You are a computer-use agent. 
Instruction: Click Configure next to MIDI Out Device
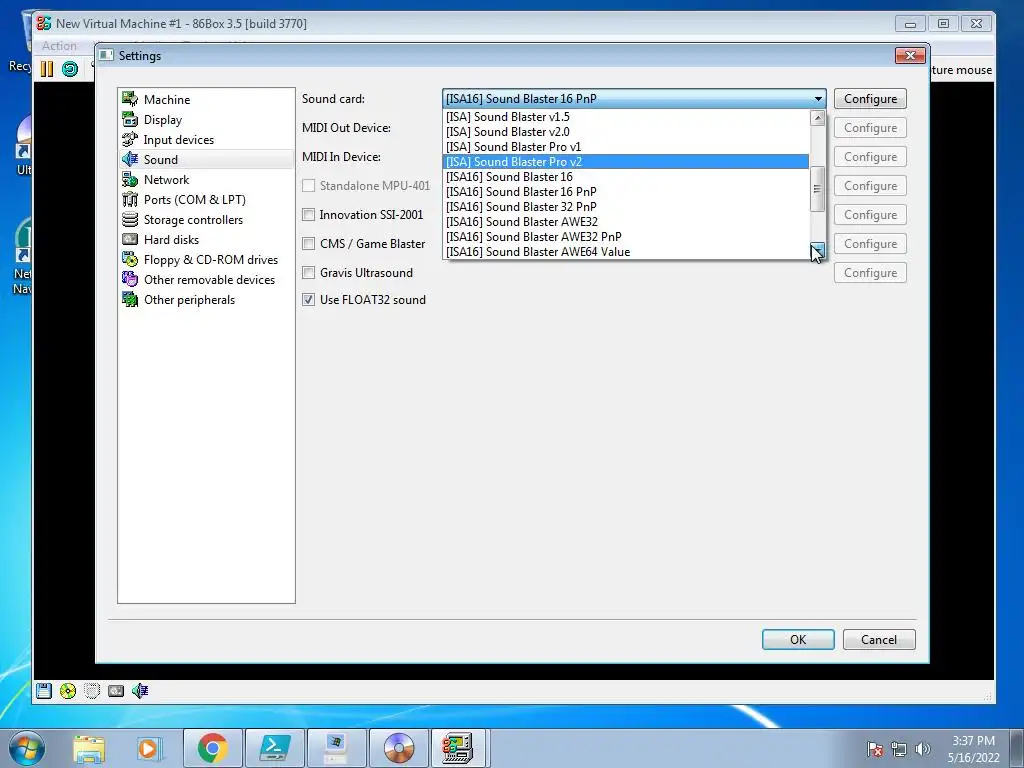[870, 128]
